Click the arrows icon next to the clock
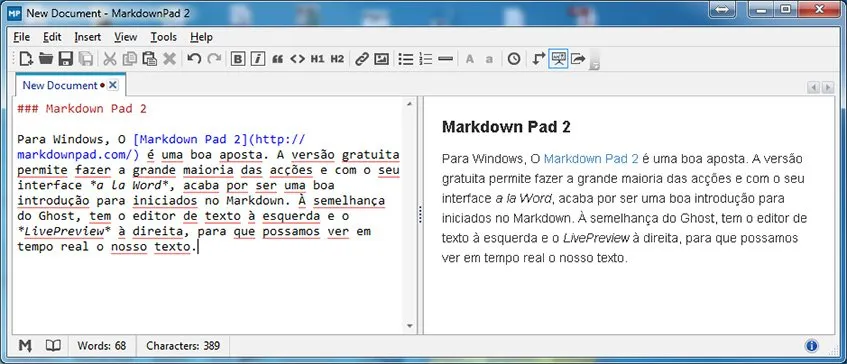Viewport: 847px width, 364px height. point(538,59)
